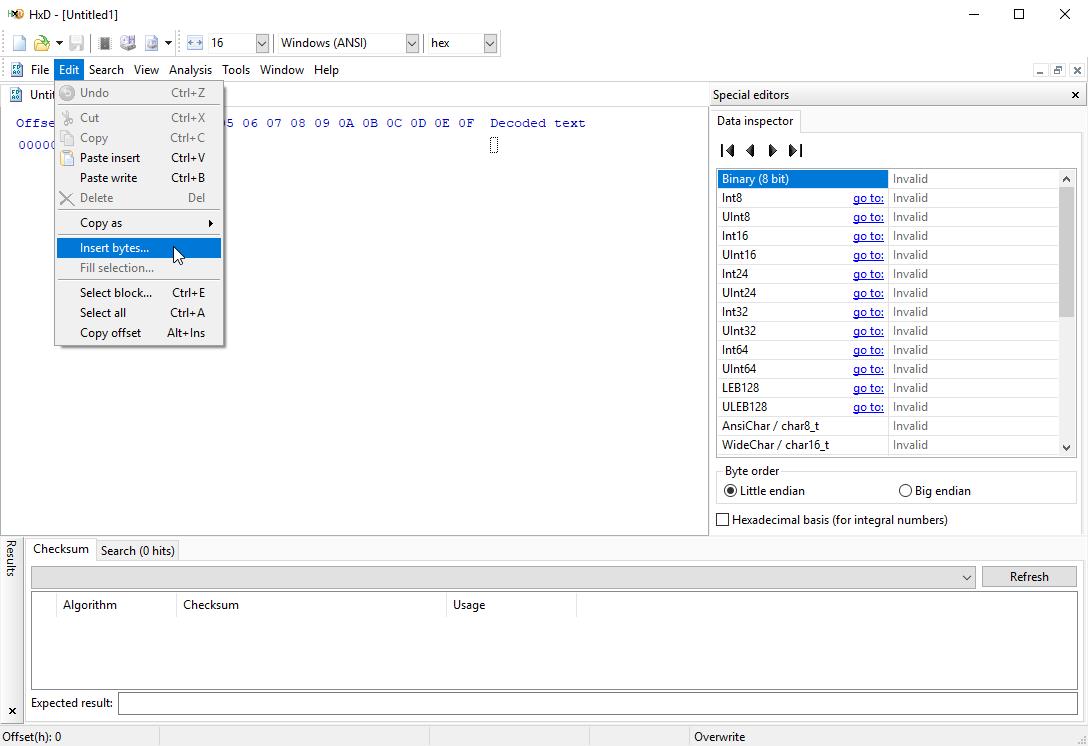Click the New file toolbar icon
1088x746 pixels.
(x=19, y=43)
